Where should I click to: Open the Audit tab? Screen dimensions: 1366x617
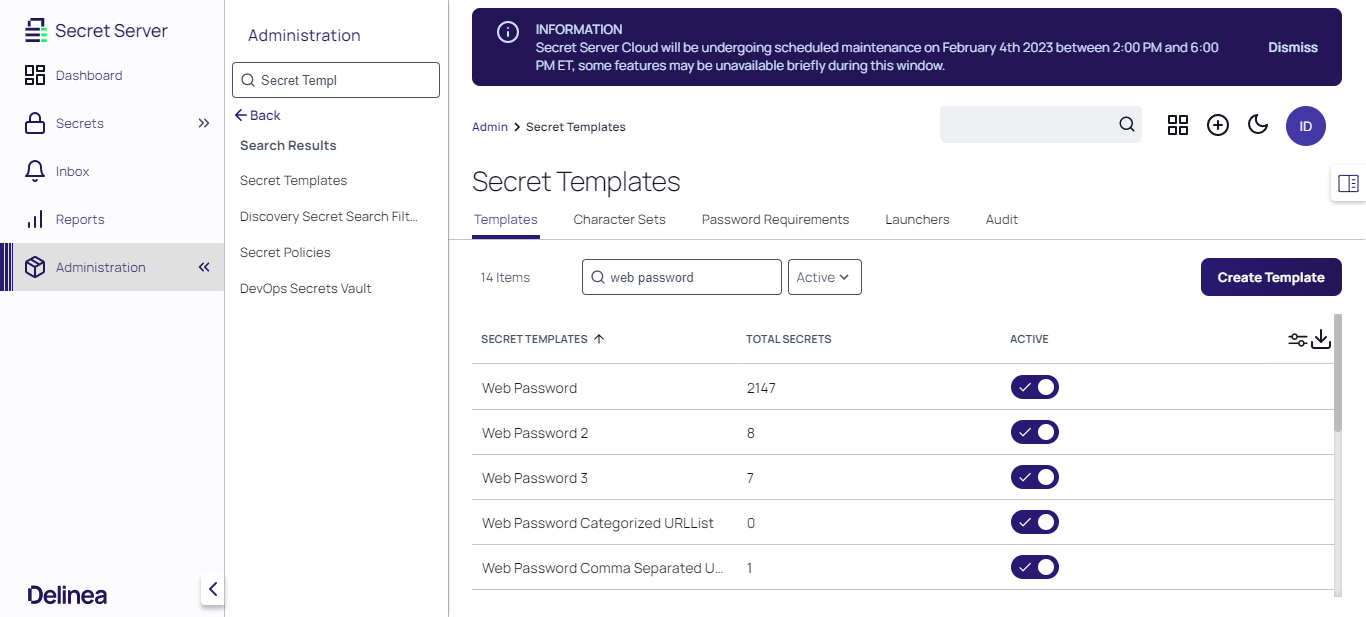click(1002, 220)
